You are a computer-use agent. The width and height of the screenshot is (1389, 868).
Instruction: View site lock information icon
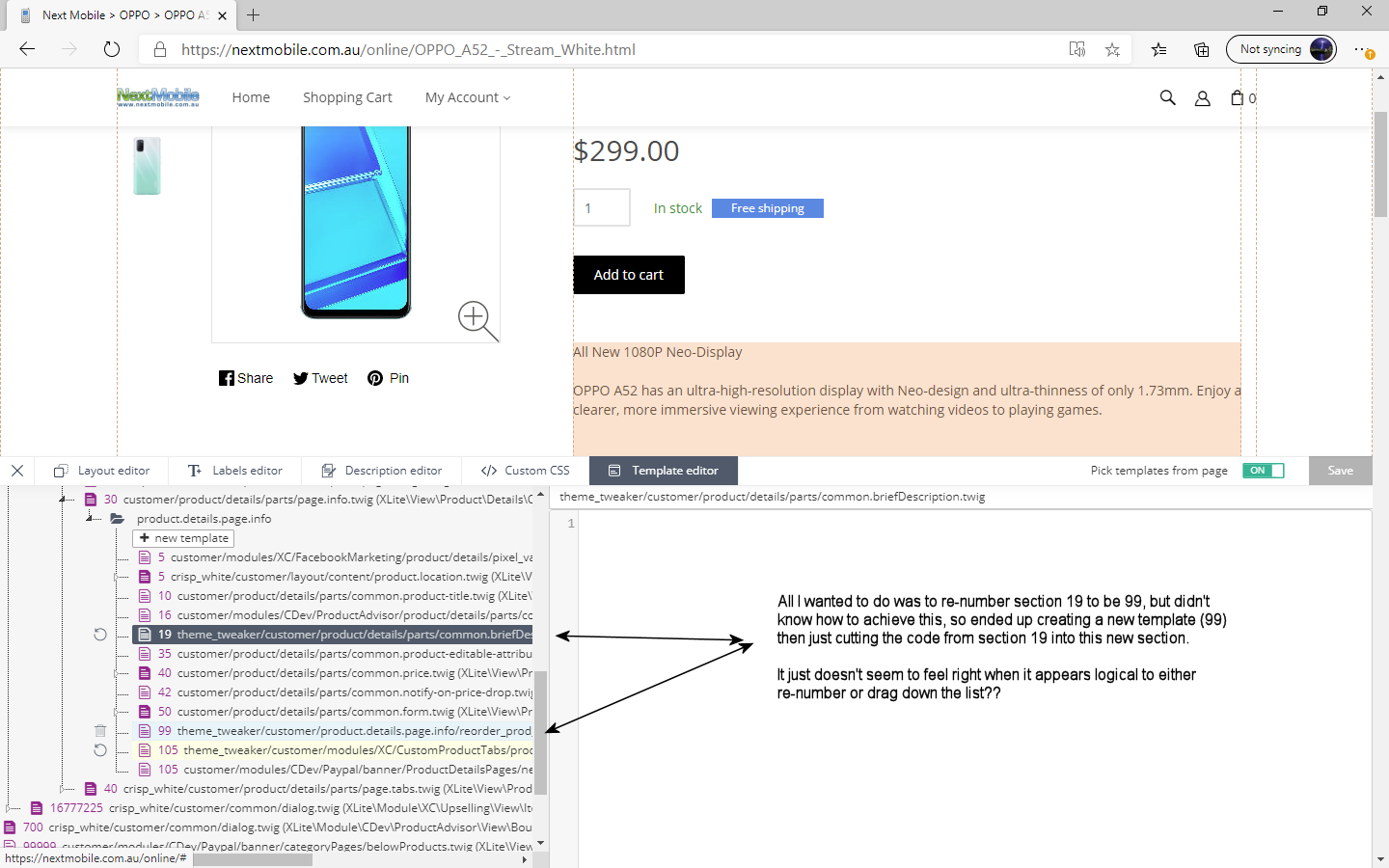pyautogui.click(x=160, y=49)
